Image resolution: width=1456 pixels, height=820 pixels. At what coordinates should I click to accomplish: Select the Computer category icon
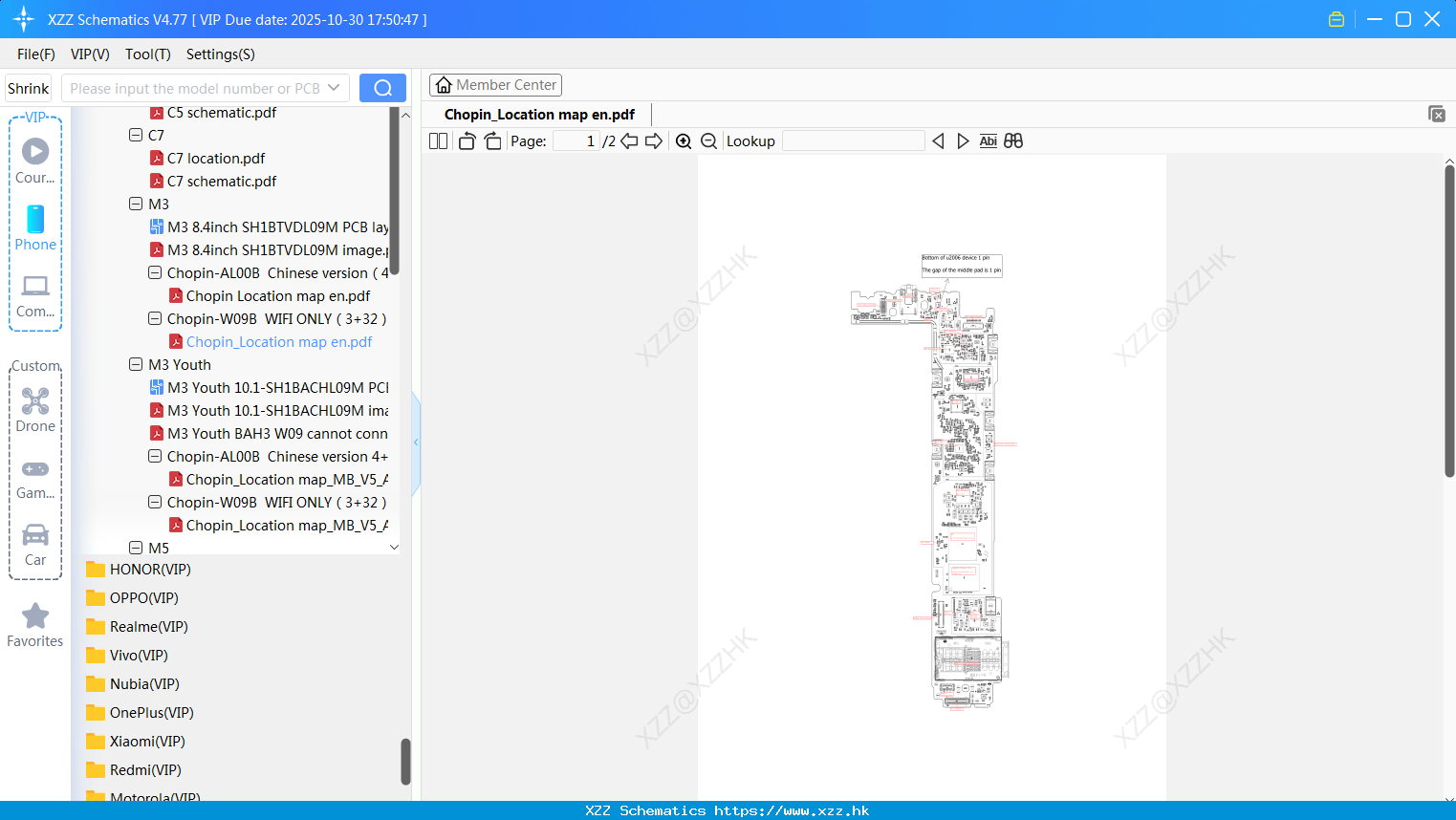pos(35,295)
